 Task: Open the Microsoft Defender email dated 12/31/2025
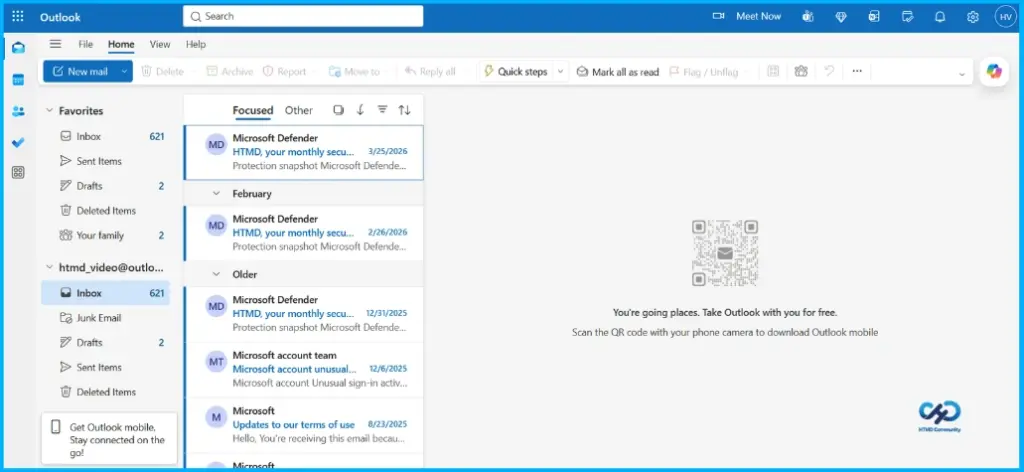pos(304,314)
